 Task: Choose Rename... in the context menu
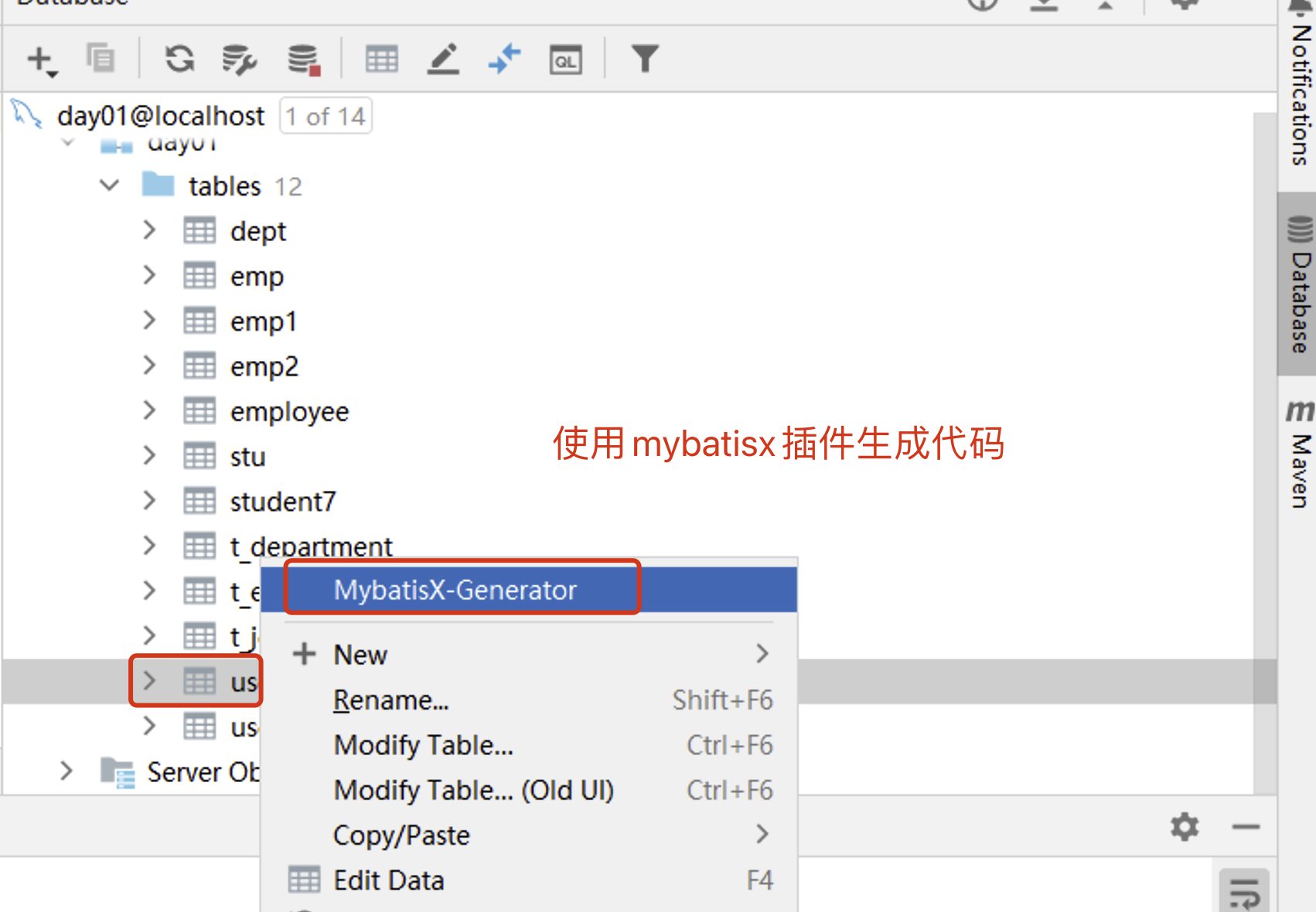click(x=391, y=700)
